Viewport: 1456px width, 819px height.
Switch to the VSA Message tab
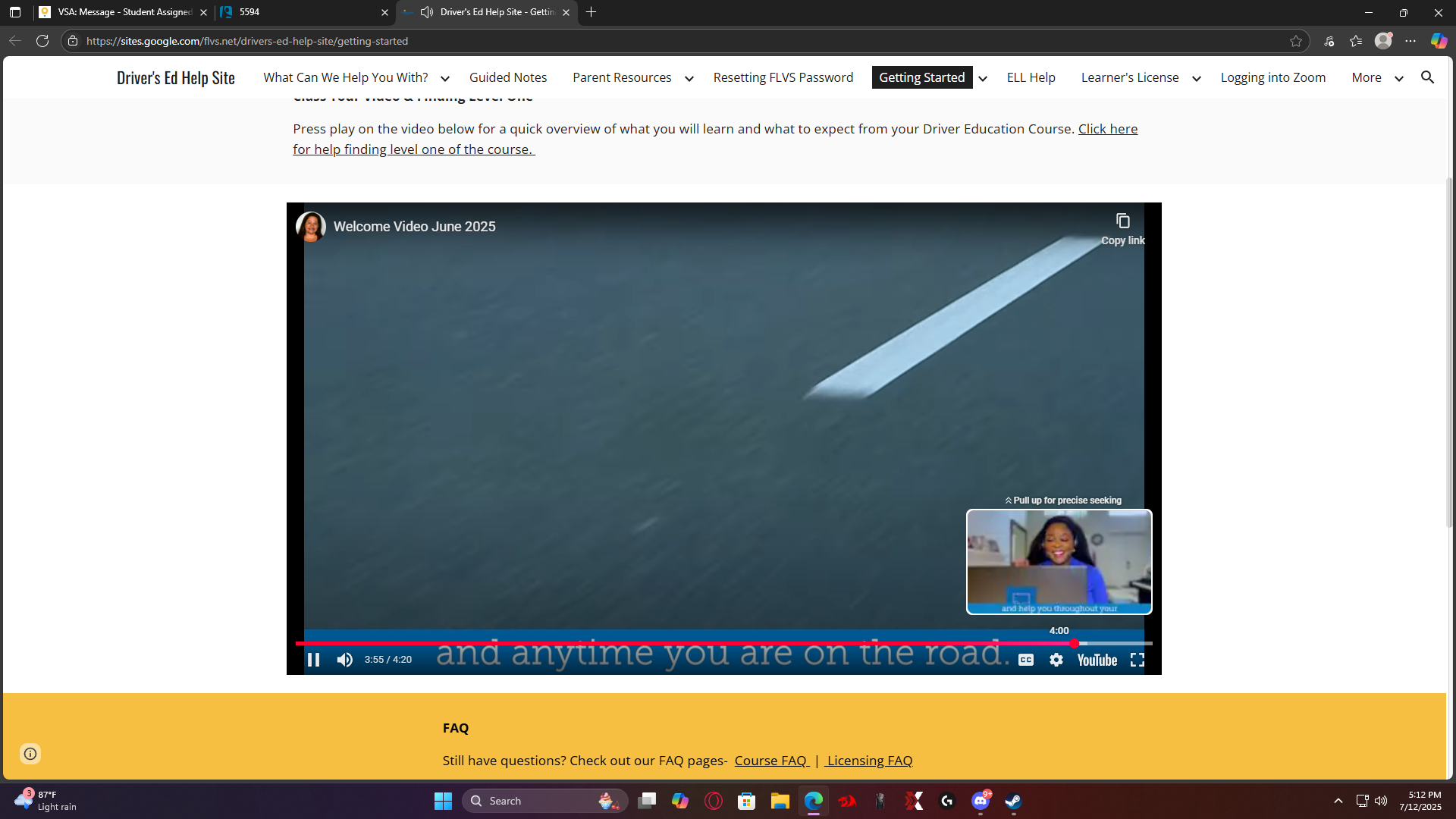click(x=121, y=12)
